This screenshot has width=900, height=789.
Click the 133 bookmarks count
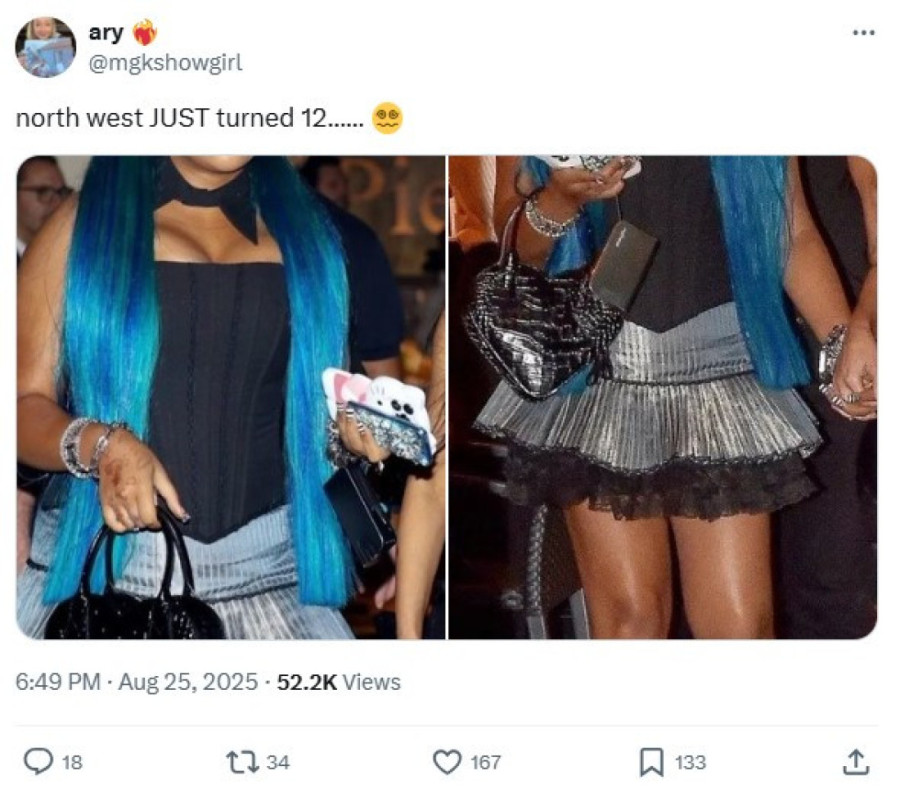[x=690, y=763]
